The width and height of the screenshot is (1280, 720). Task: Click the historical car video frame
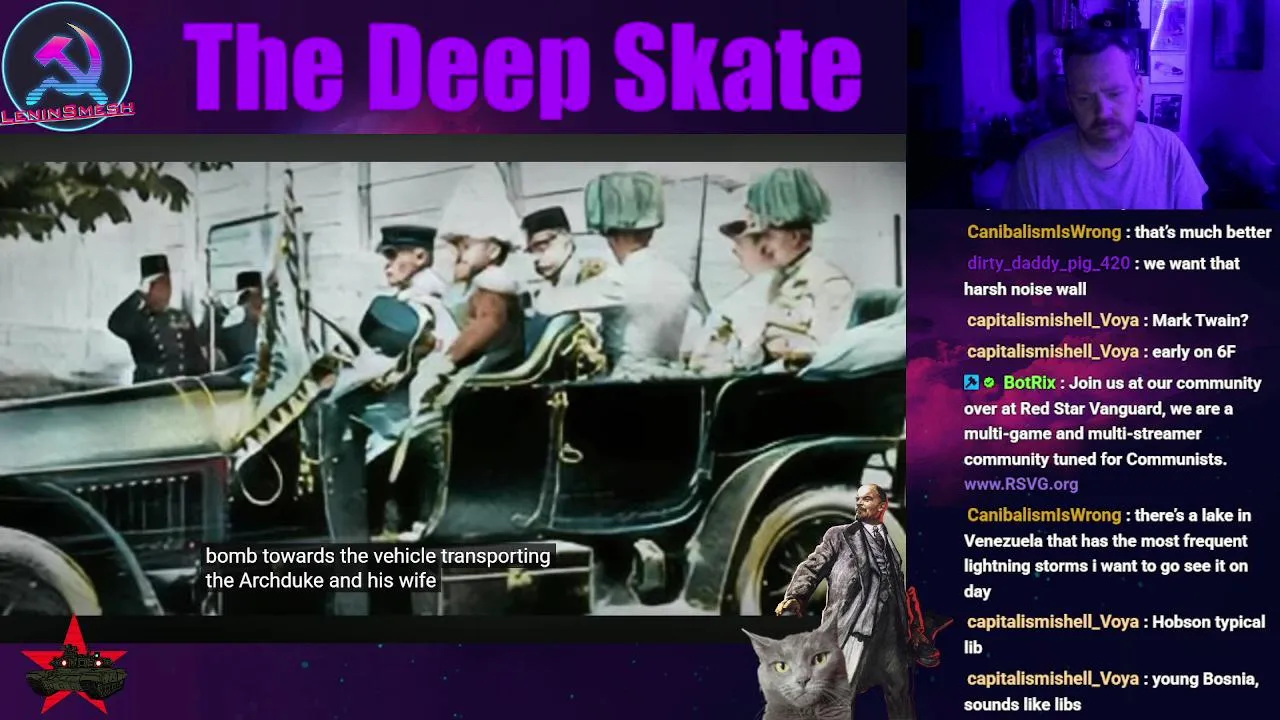pos(453,388)
